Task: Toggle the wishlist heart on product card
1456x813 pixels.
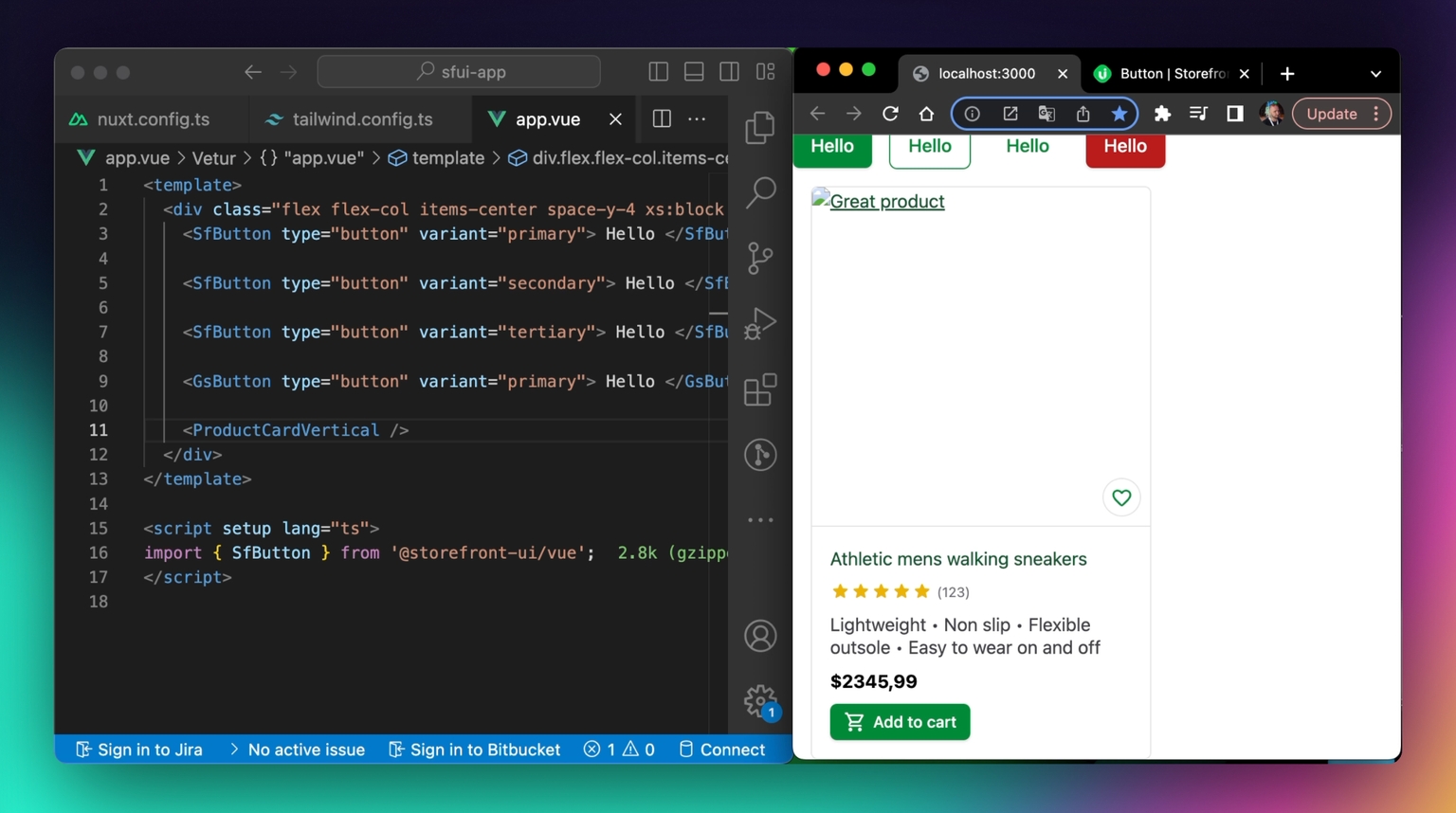Action: point(1121,497)
